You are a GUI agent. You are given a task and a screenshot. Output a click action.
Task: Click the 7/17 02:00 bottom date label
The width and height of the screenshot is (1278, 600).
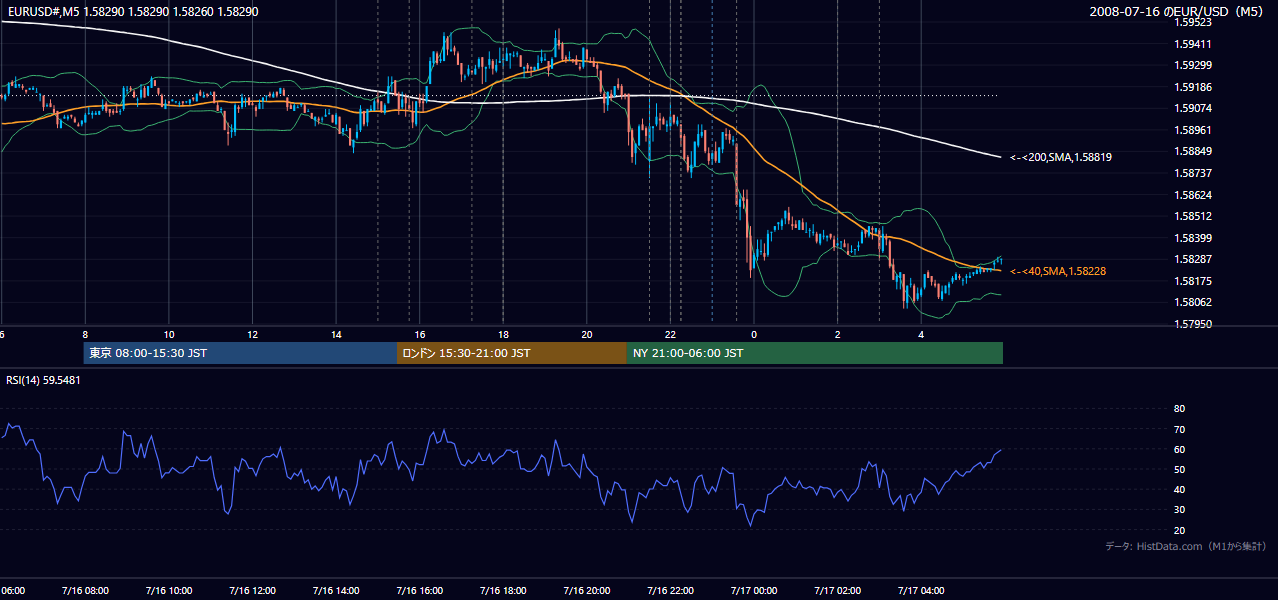pyautogui.click(x=837, y=591)
